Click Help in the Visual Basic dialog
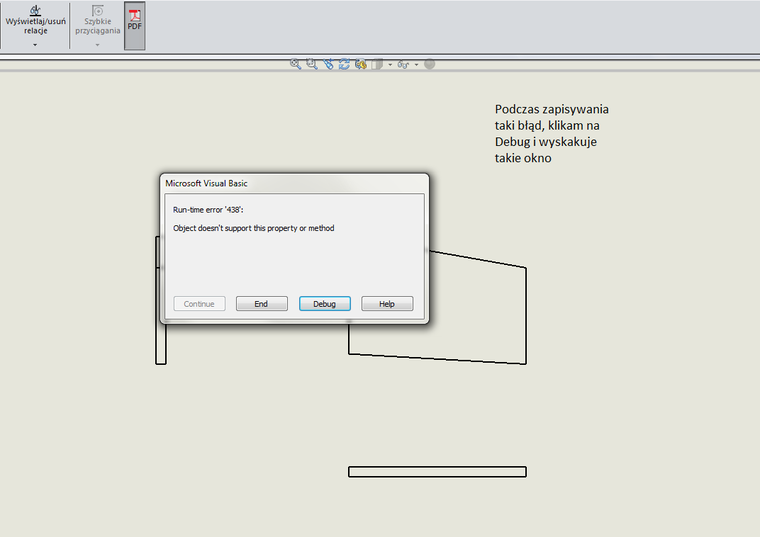 (387, 304)
